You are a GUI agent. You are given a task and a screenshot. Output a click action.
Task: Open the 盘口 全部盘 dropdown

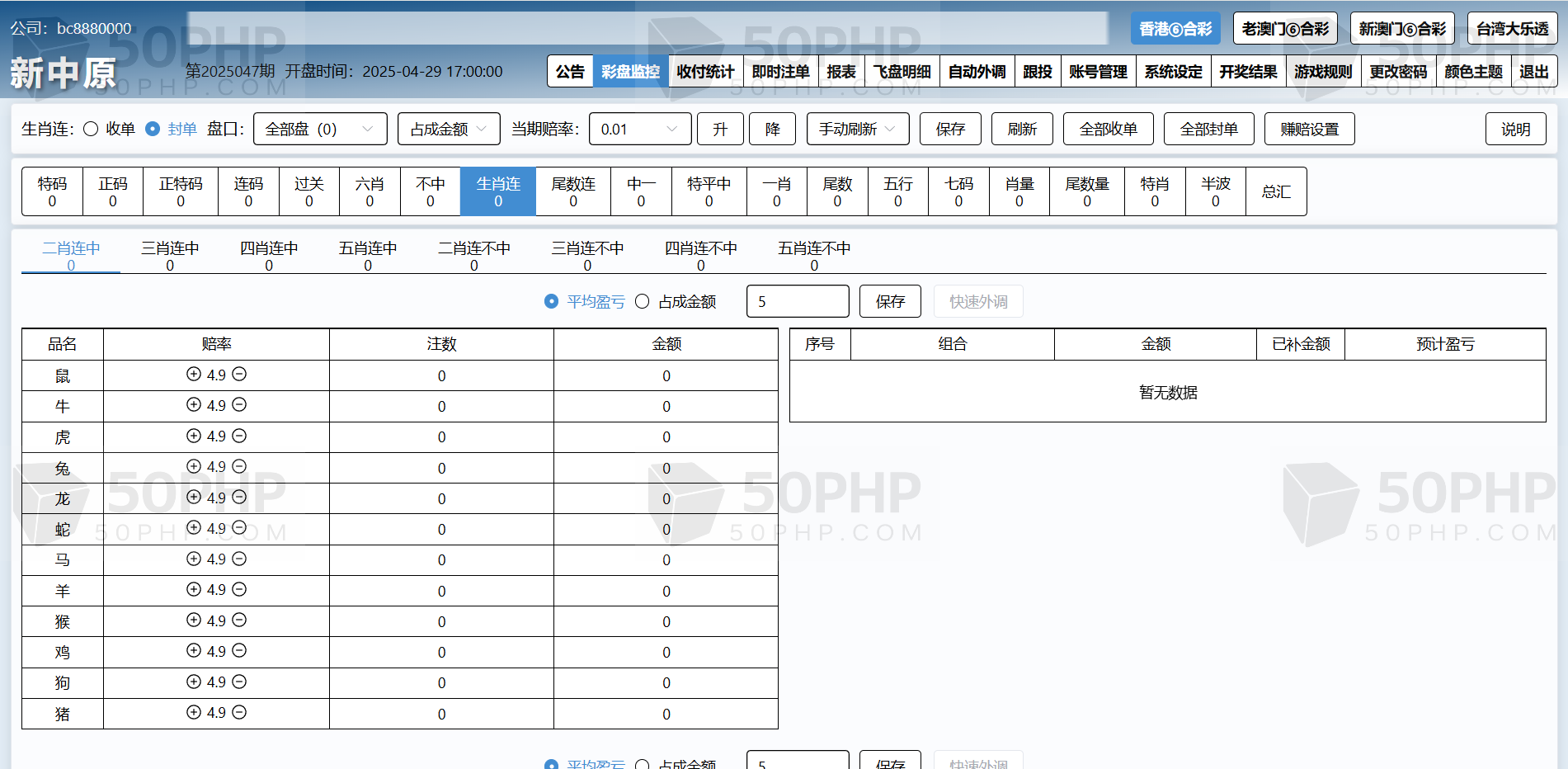click(319, 130)
